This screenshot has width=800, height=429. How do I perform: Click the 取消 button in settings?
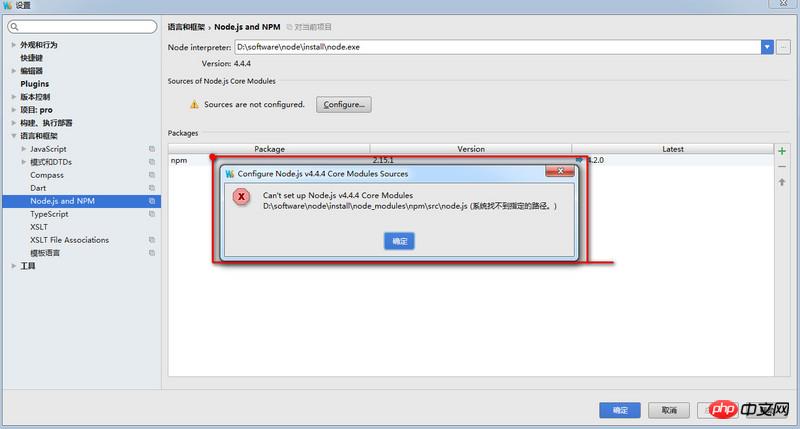[669, 410]
